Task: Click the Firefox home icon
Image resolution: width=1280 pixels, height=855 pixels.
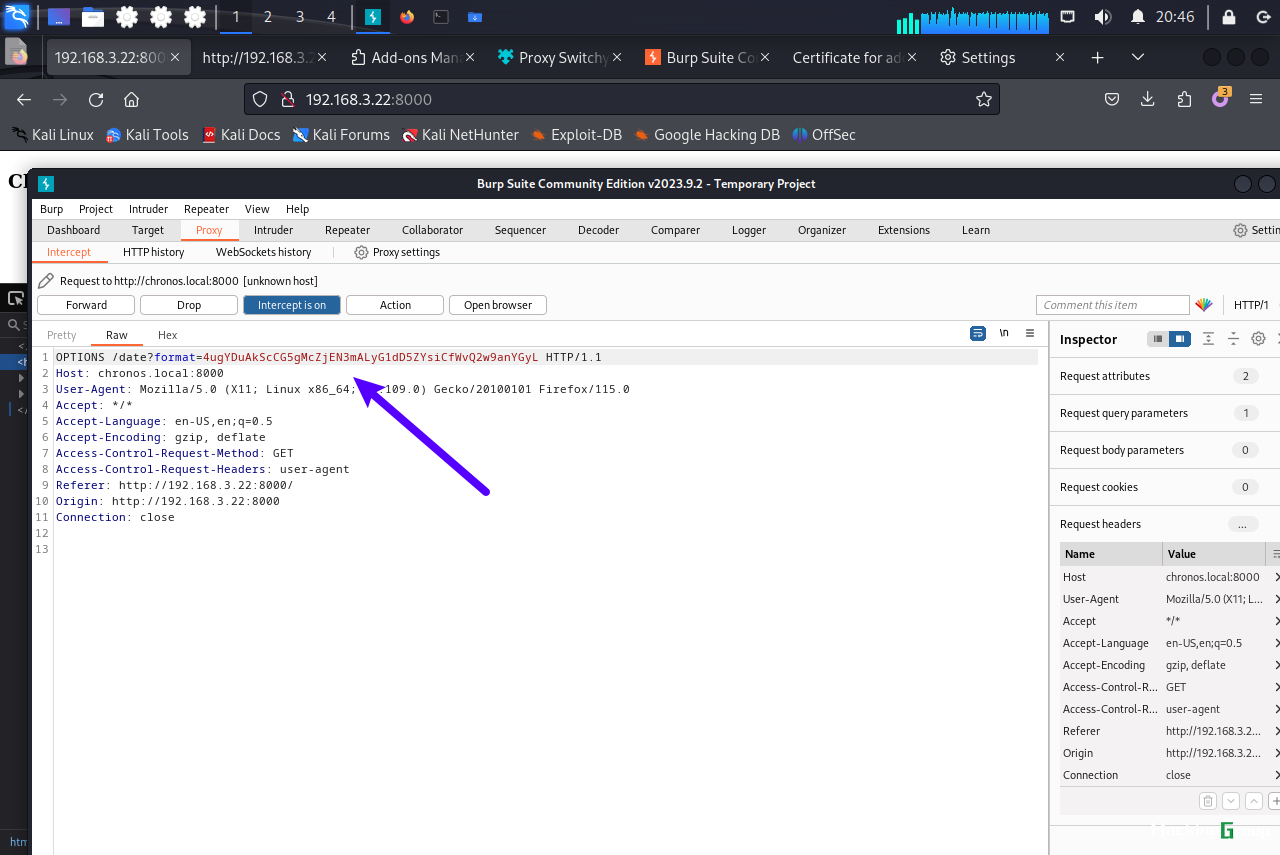Action: [x=131, y=99]
